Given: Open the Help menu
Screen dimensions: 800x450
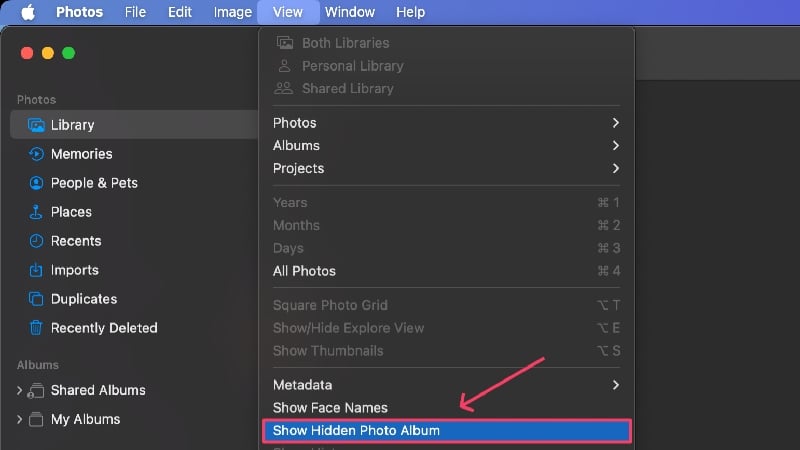Looking at the screenshot, I should (410, 12).
